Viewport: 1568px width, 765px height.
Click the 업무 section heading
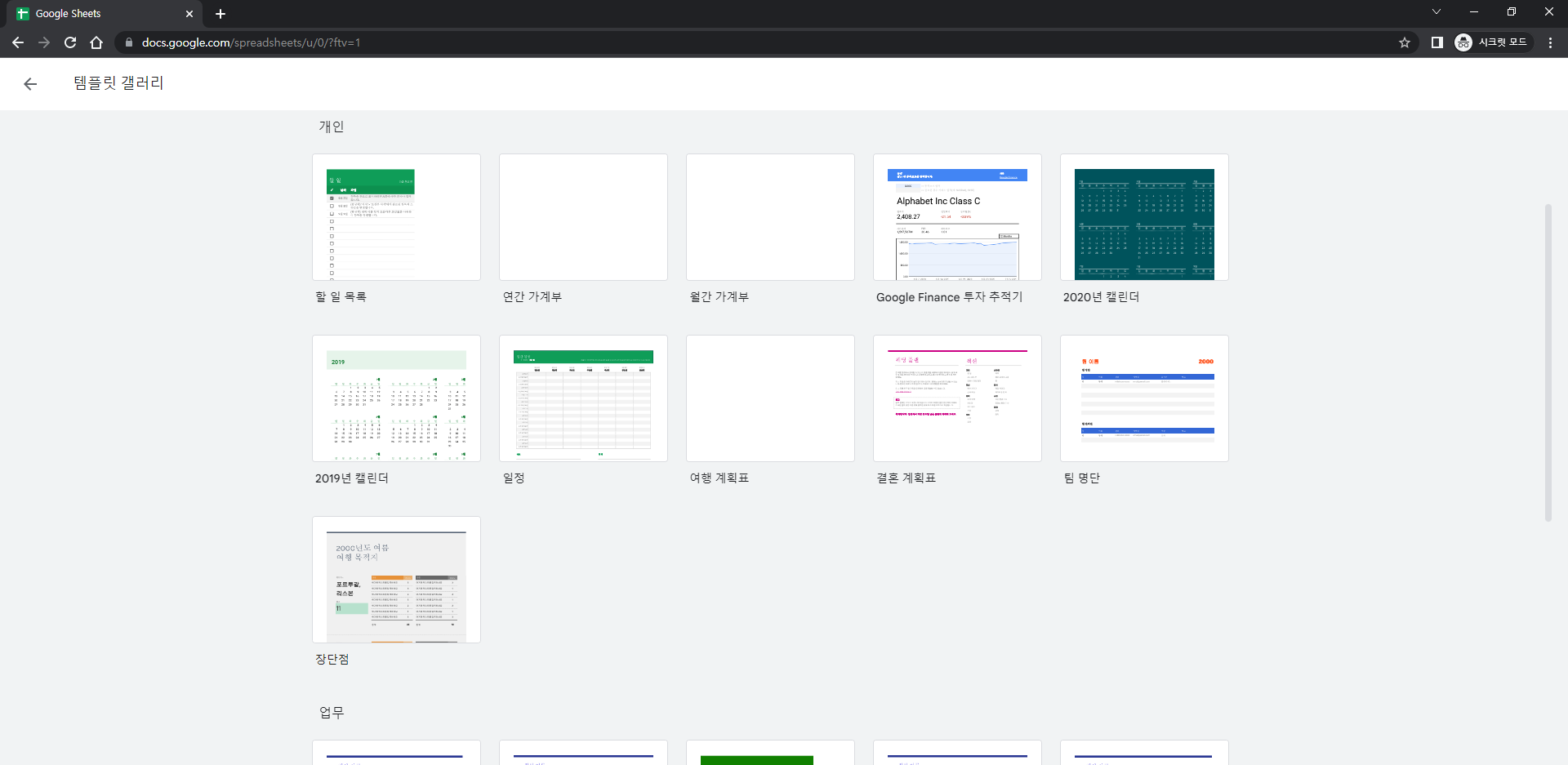tap(332, 713)
